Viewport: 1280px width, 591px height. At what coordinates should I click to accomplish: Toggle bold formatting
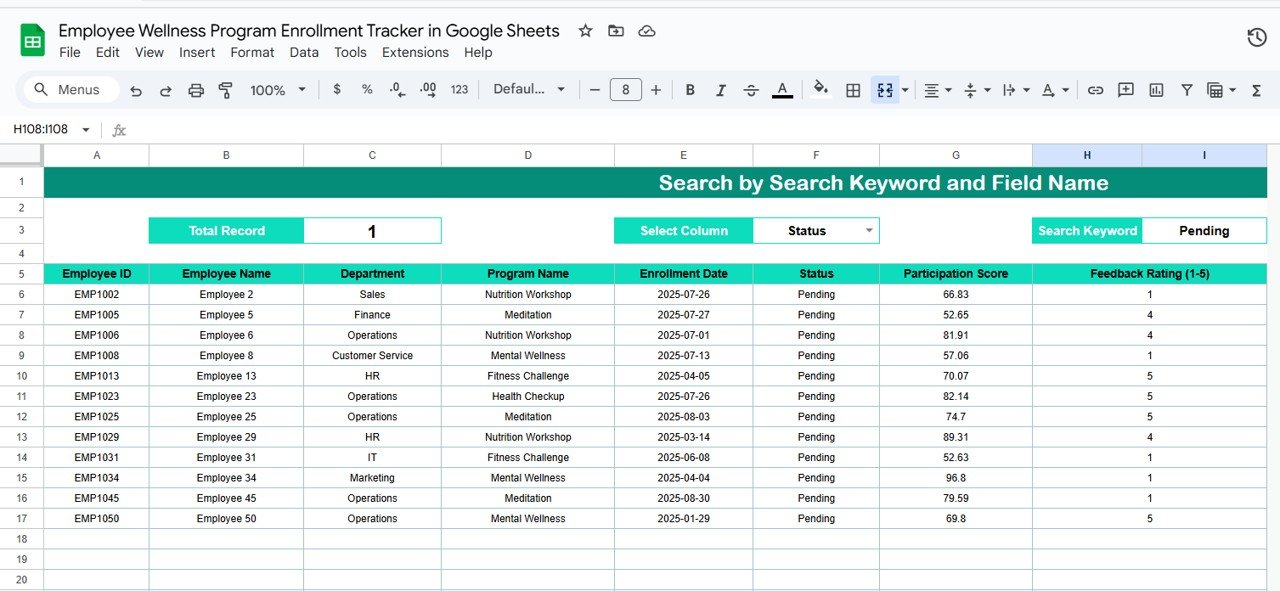pyautogui.click(x=690, y=90)
